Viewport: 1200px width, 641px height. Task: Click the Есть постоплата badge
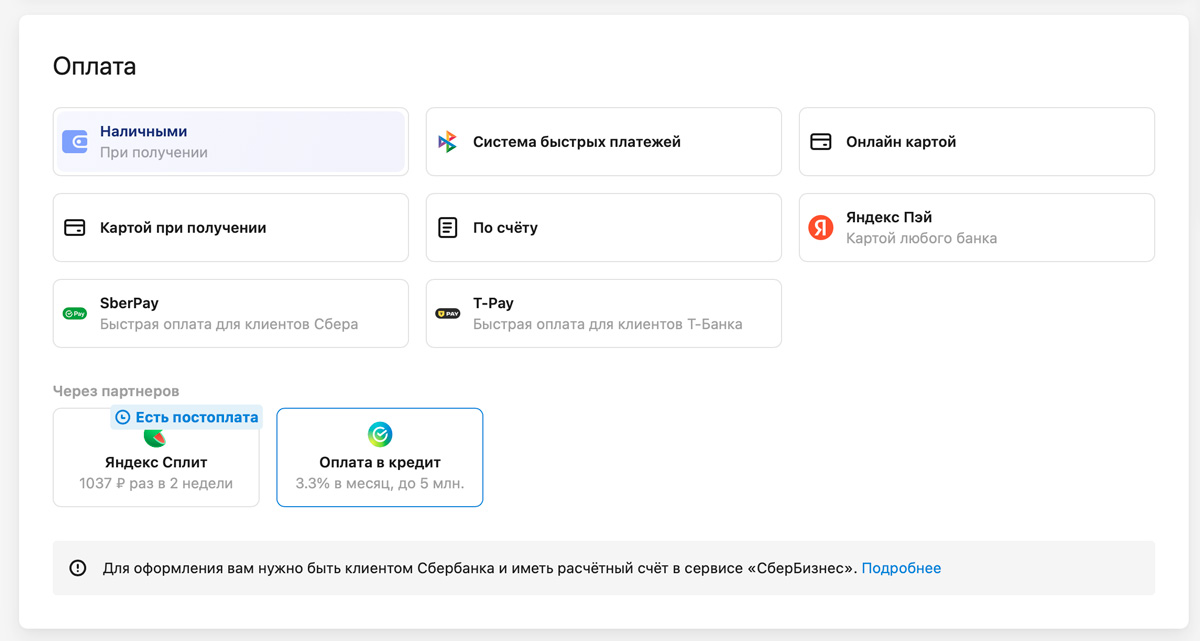[186, 417]
